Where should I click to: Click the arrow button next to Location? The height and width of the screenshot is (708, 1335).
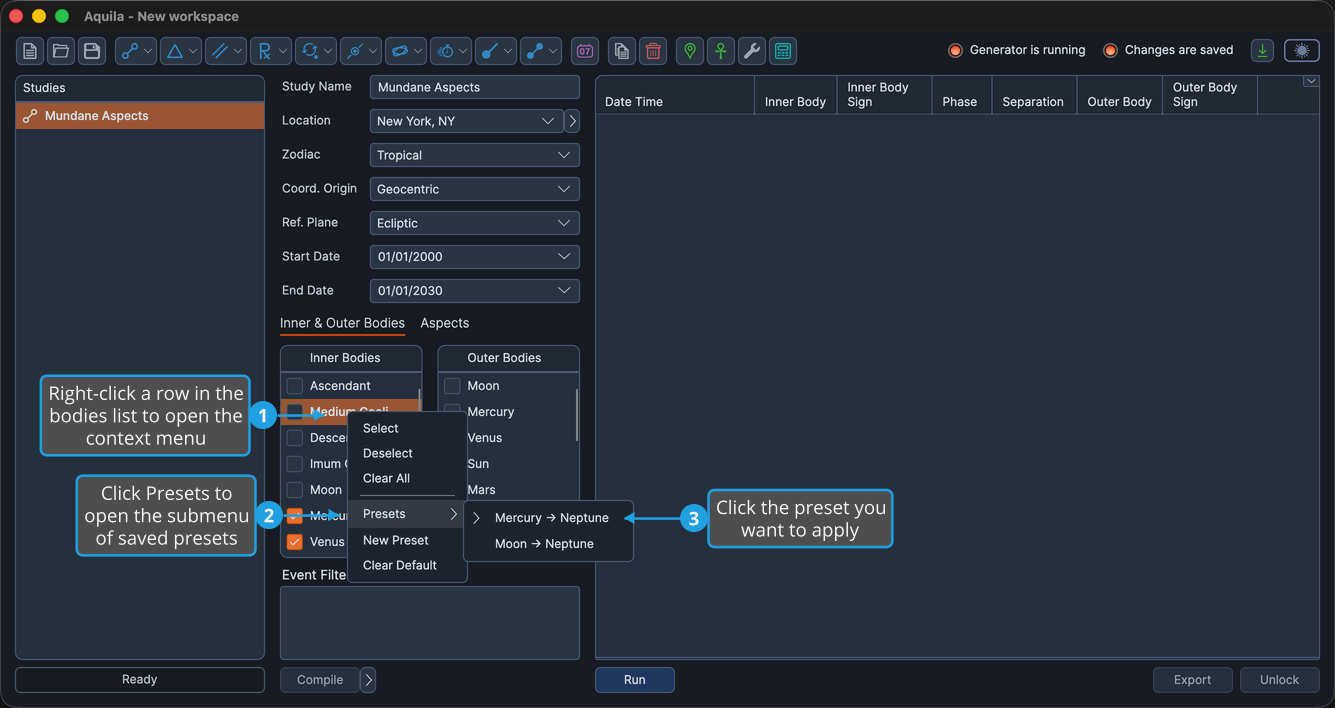(x=572, y=121)
